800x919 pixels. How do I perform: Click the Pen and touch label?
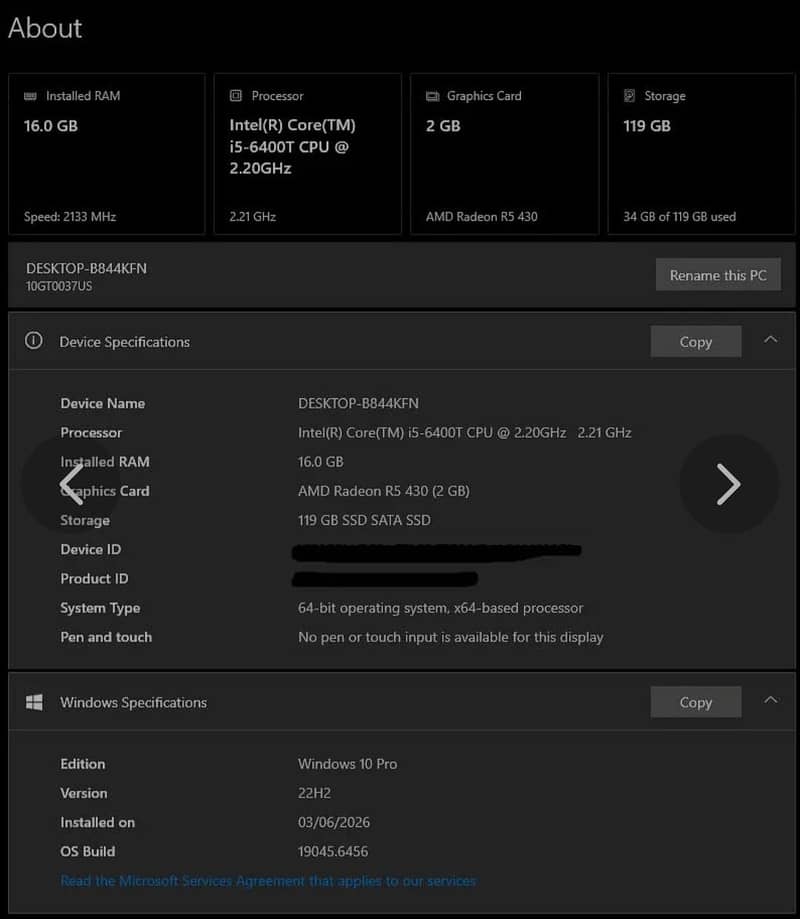[x=105, y=637]
